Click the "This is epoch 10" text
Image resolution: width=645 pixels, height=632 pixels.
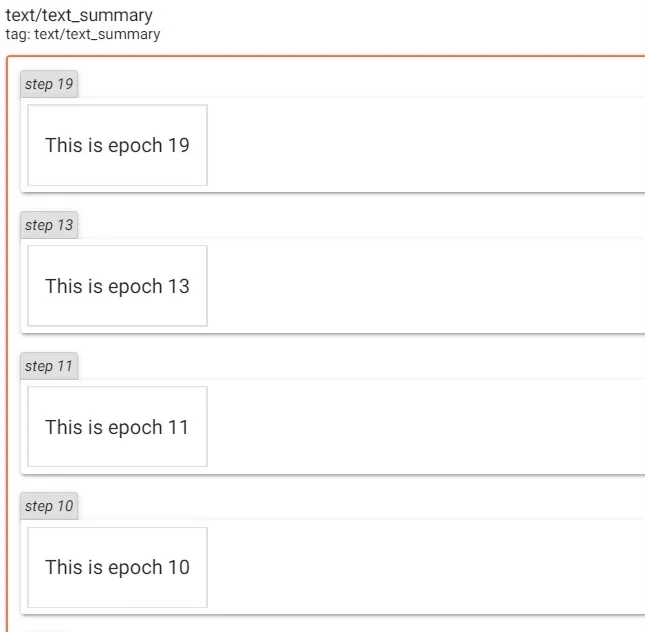[117, 567]
